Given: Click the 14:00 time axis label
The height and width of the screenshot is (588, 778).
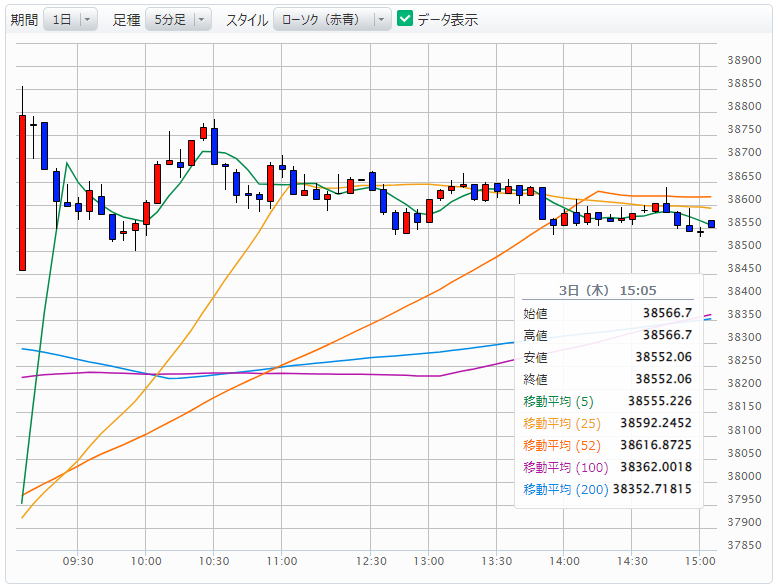Looking at the screenshot, I should tap(565, 561).
